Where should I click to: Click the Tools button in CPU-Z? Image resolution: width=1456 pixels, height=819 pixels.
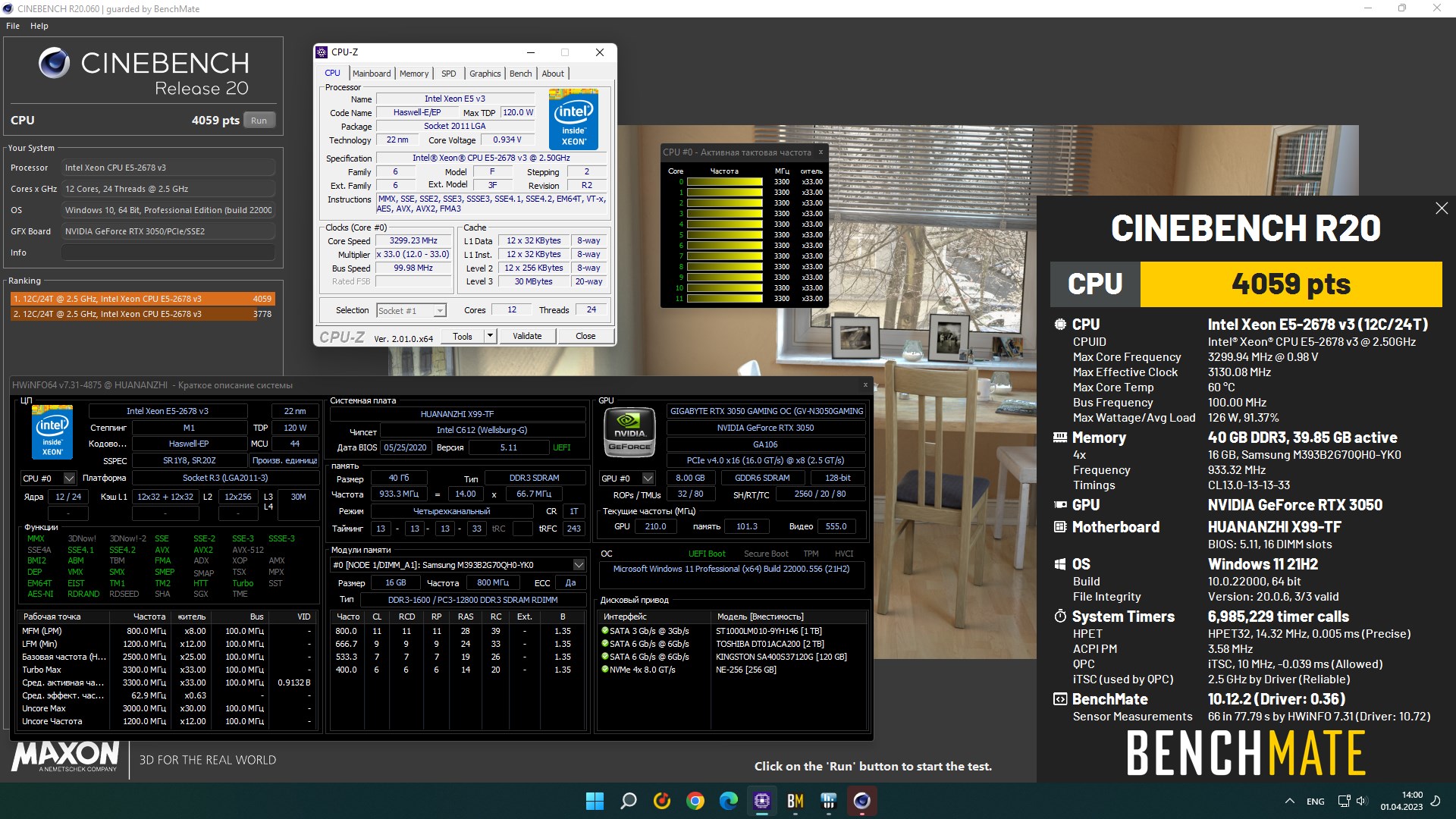pos(463,336)
